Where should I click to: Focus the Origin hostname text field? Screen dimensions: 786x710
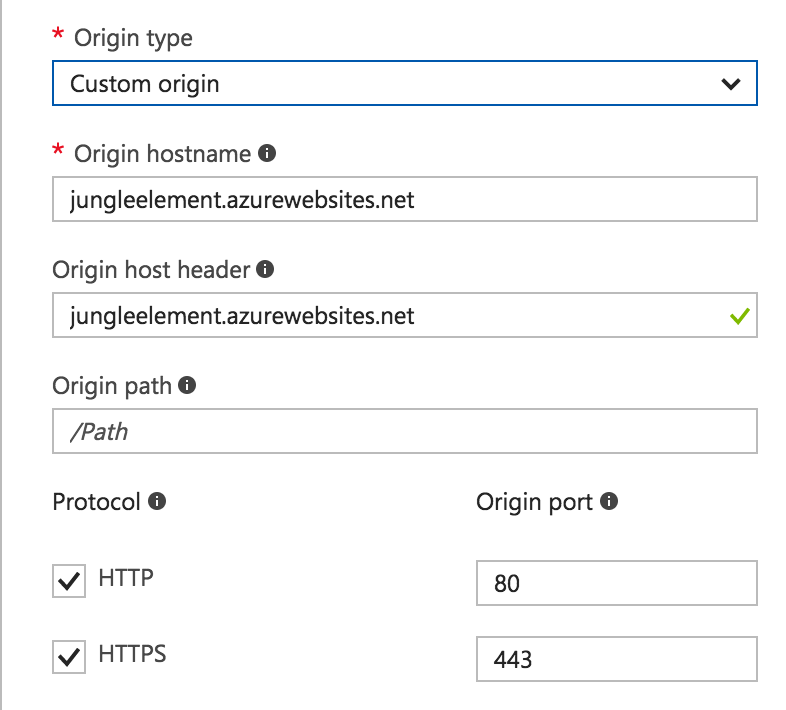point(405,199)
